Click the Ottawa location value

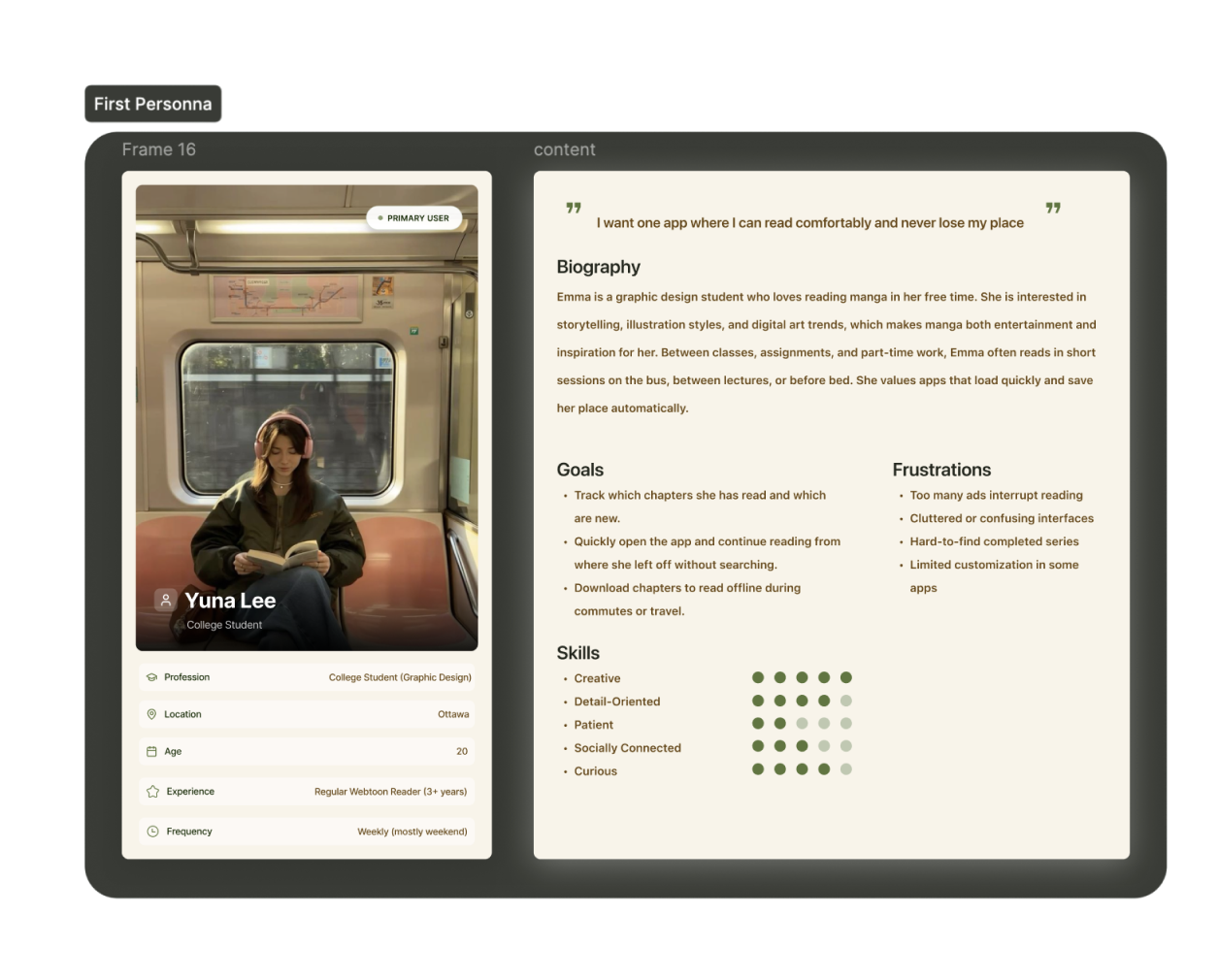(453, 714)
